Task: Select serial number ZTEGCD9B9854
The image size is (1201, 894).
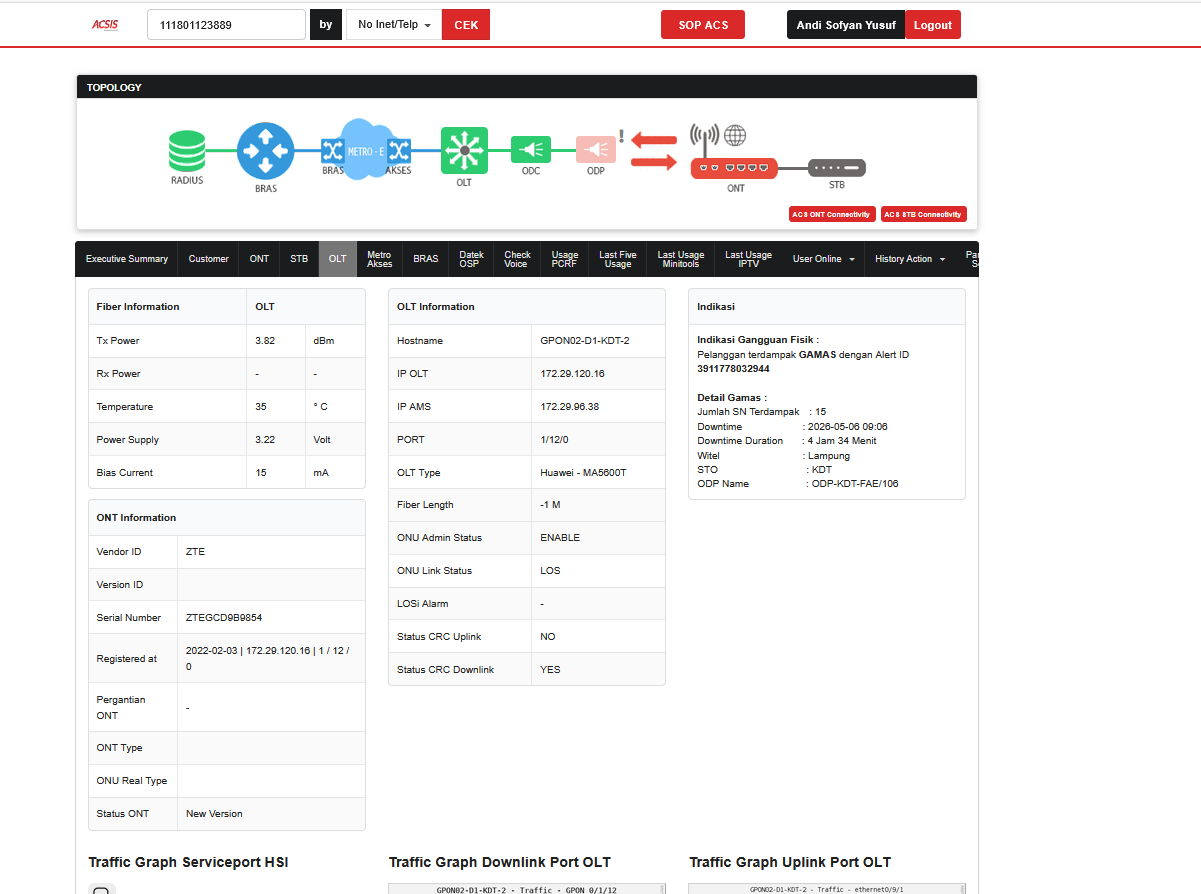Action: pyautogui.click(x=224, y=618)
